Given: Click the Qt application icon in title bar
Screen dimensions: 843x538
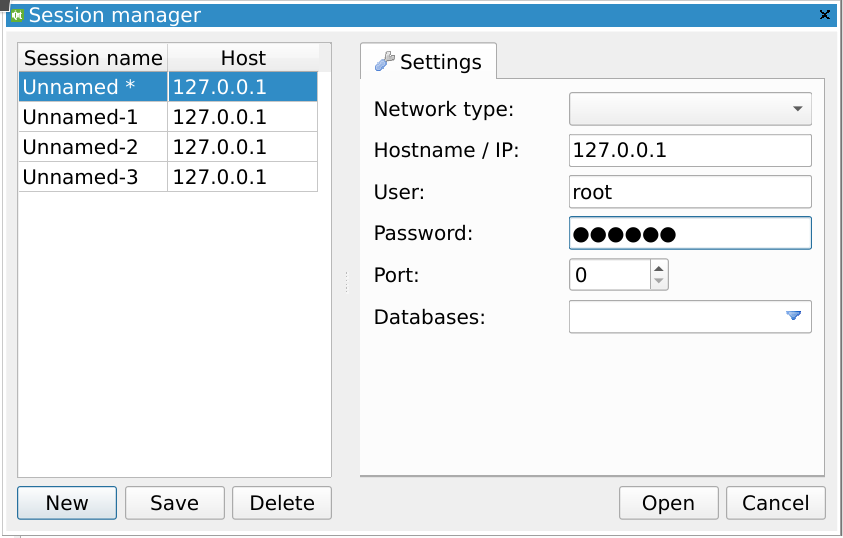Looking at the screenshot, I should coord(17,15).
